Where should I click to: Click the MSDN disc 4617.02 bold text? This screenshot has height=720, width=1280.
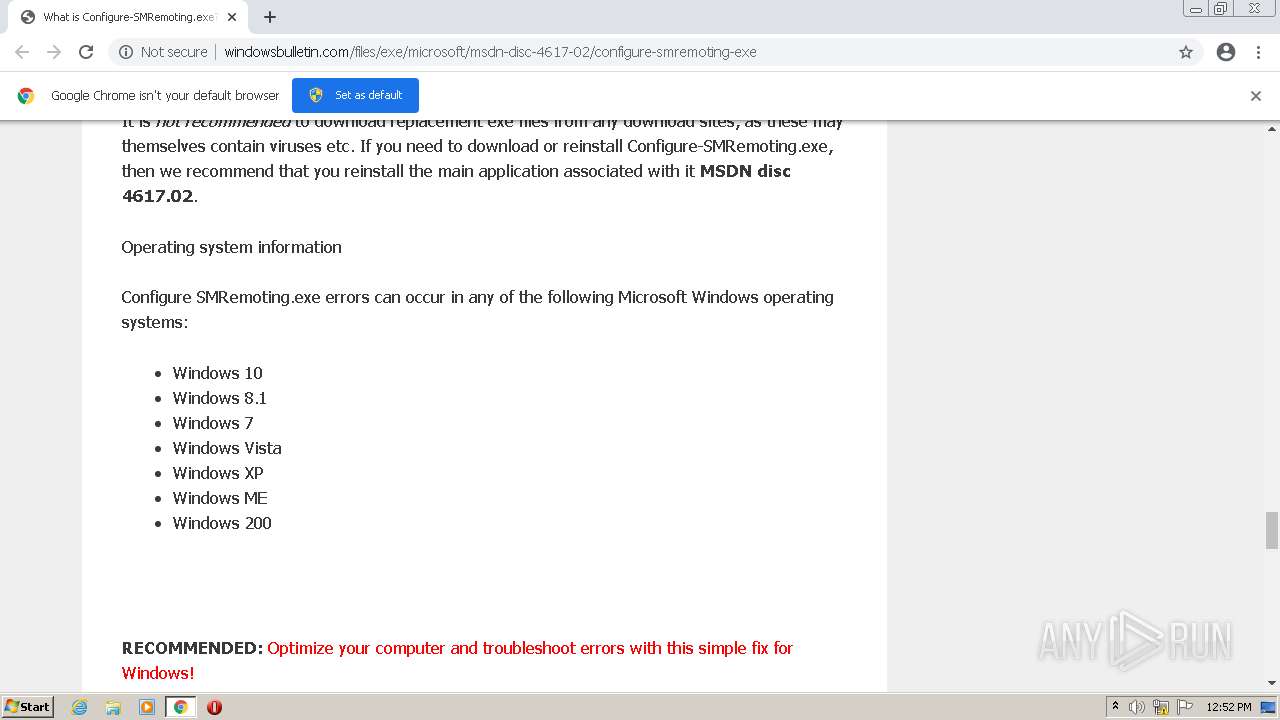(456, 183)
